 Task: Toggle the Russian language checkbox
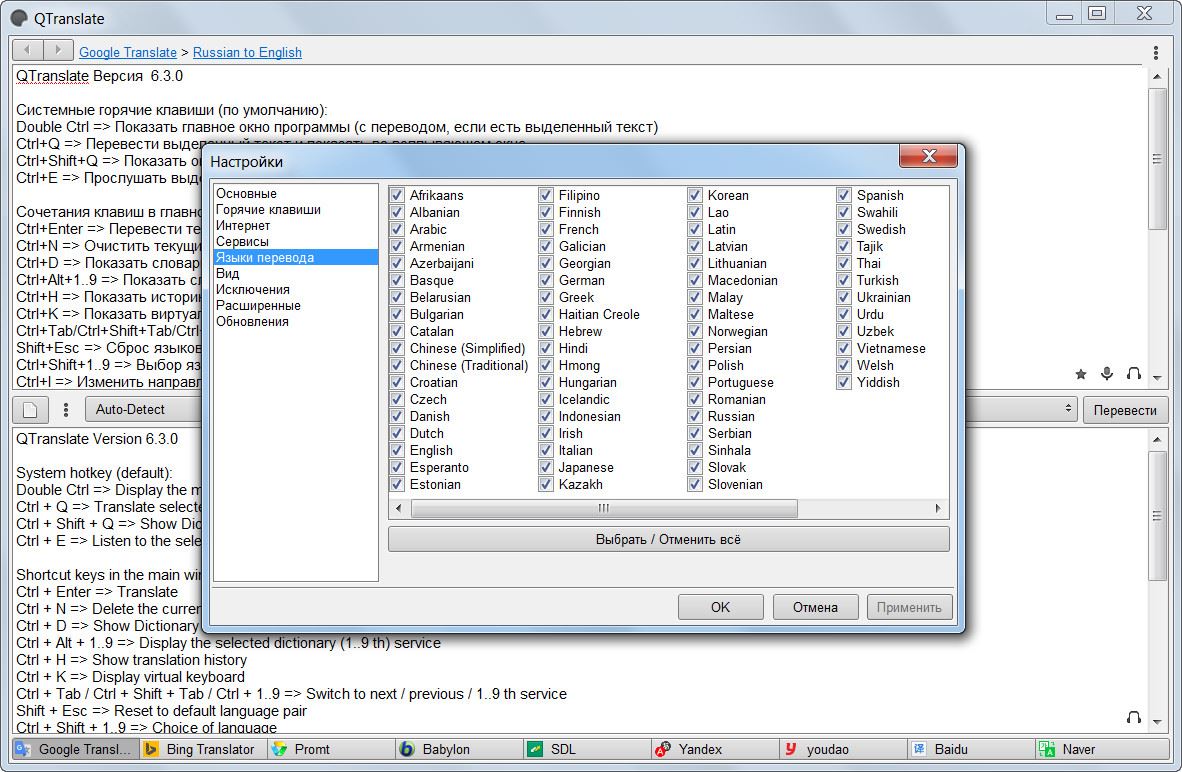point(695,416)
